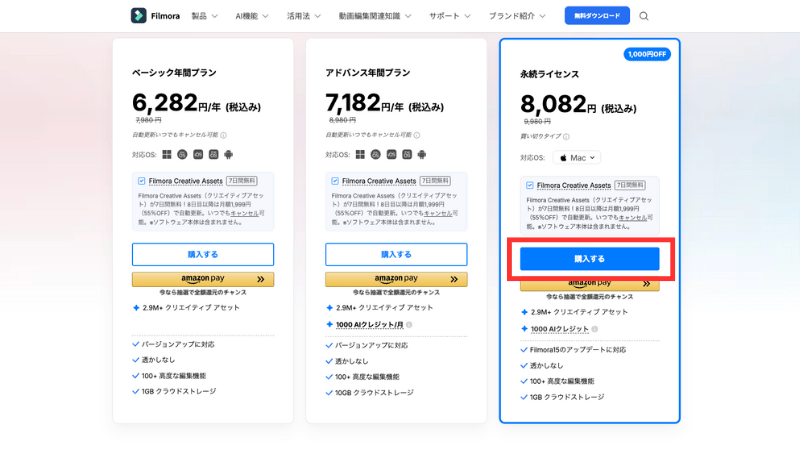Screen dimensions: 800x450
Task: Click 今なら抽選で全額還元のチャンス under ベーシック plan
Action: point(203,292)
